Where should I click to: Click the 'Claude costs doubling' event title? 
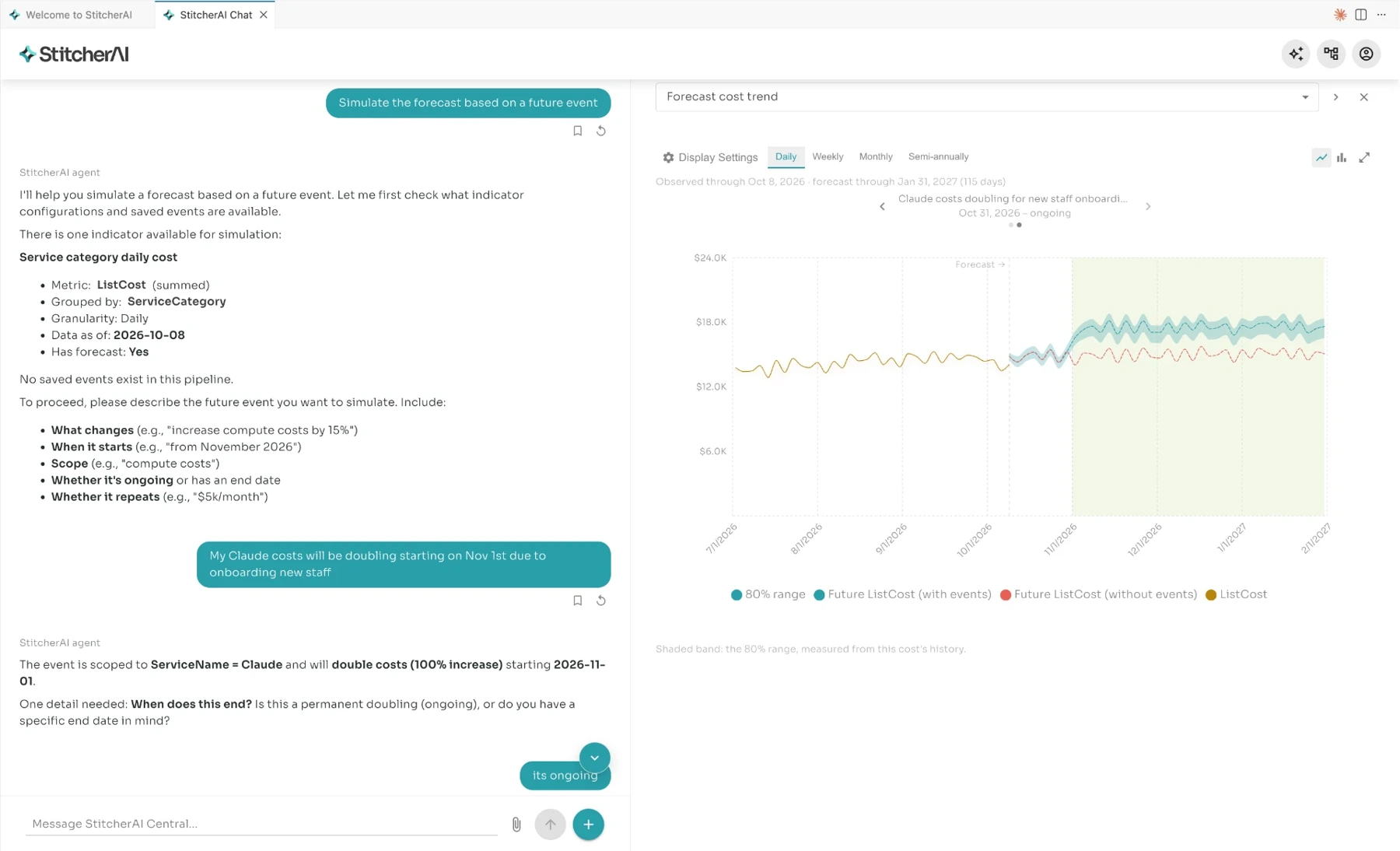[x=1013, y=199]
